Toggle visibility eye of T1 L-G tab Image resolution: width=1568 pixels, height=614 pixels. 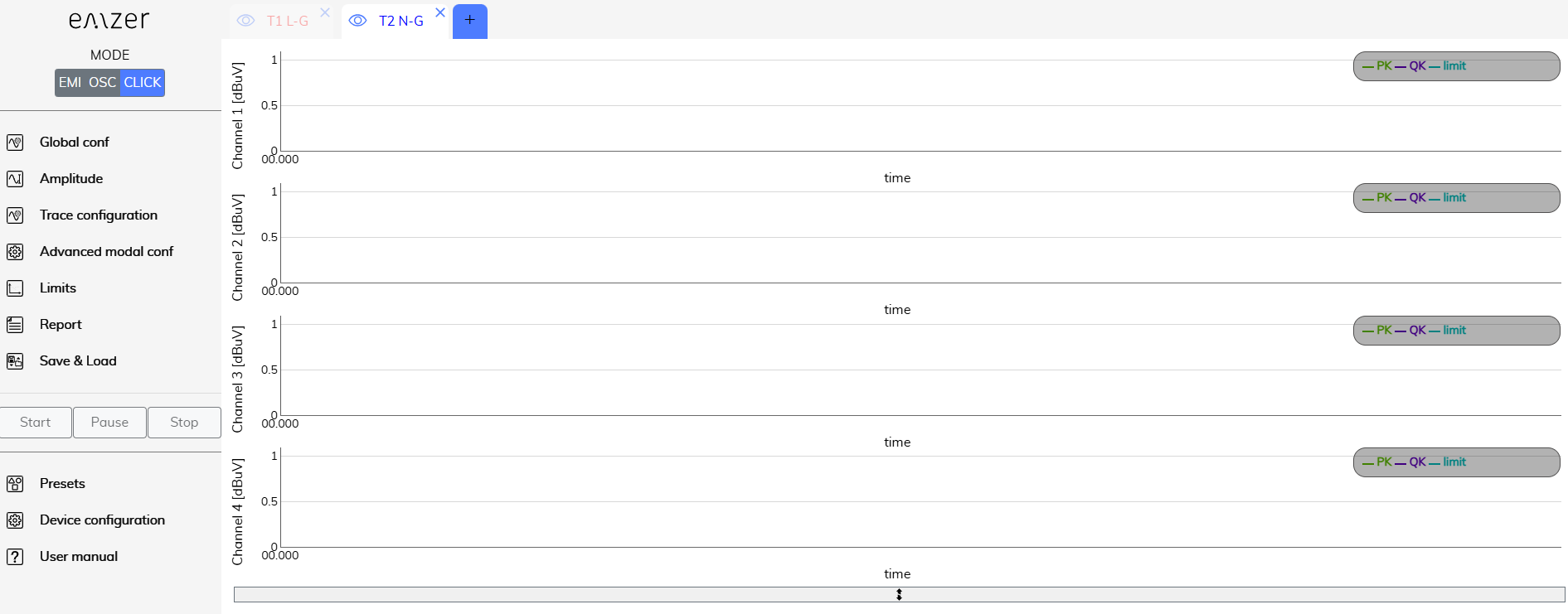coord(245,21)
